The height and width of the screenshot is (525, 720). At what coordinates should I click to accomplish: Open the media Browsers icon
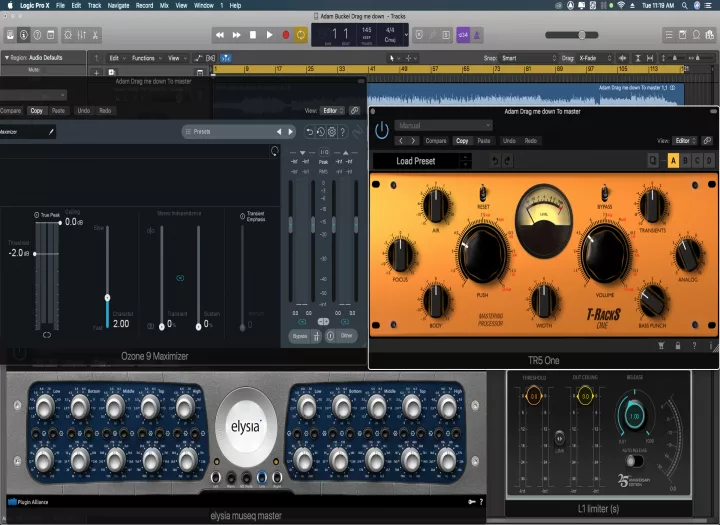710,35
